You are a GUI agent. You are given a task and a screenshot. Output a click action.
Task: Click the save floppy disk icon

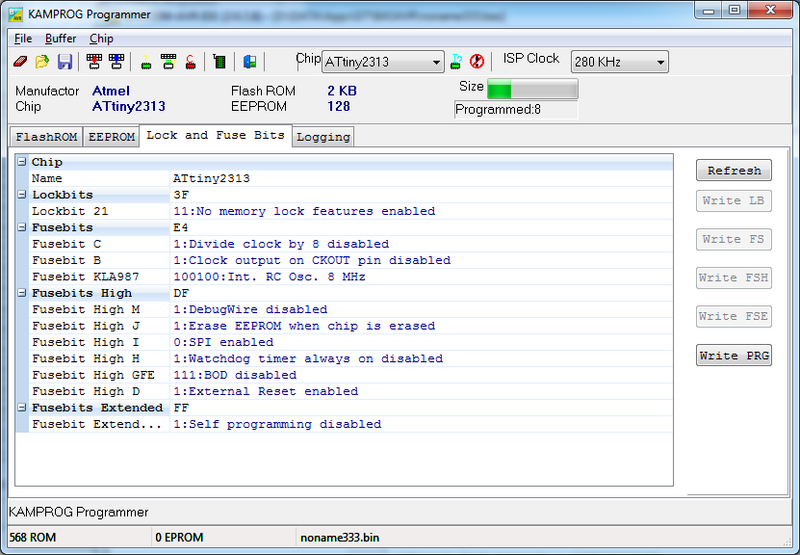pos(65,62)
